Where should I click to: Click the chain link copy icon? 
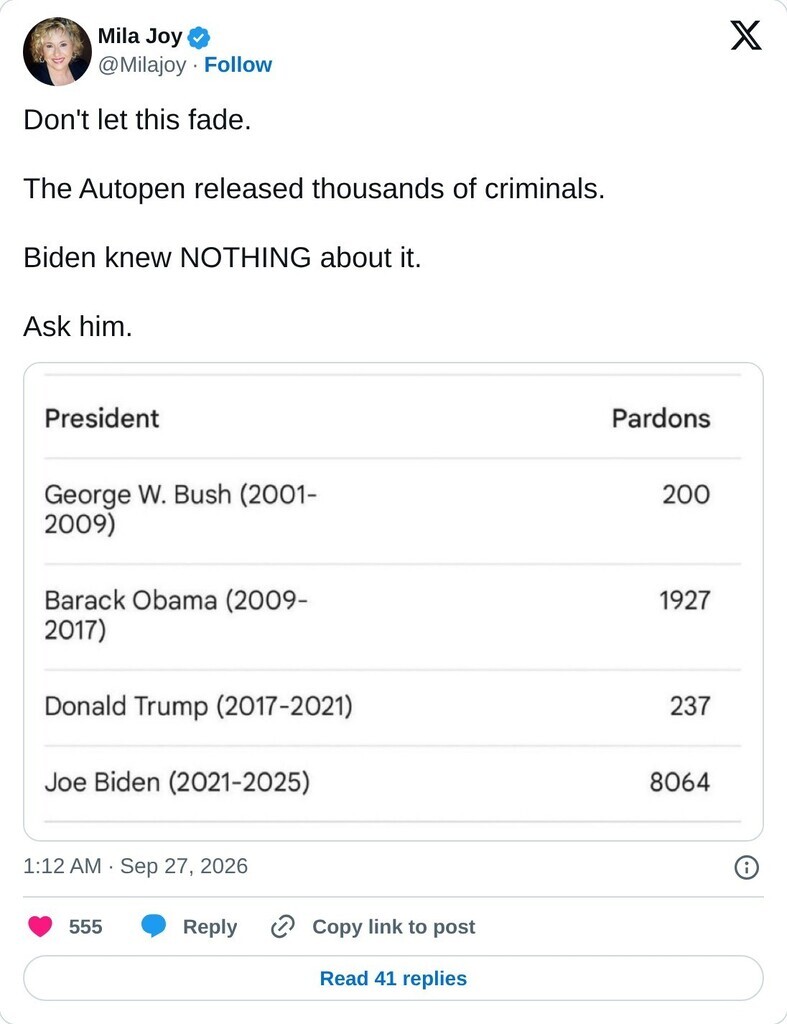point(283,926)
